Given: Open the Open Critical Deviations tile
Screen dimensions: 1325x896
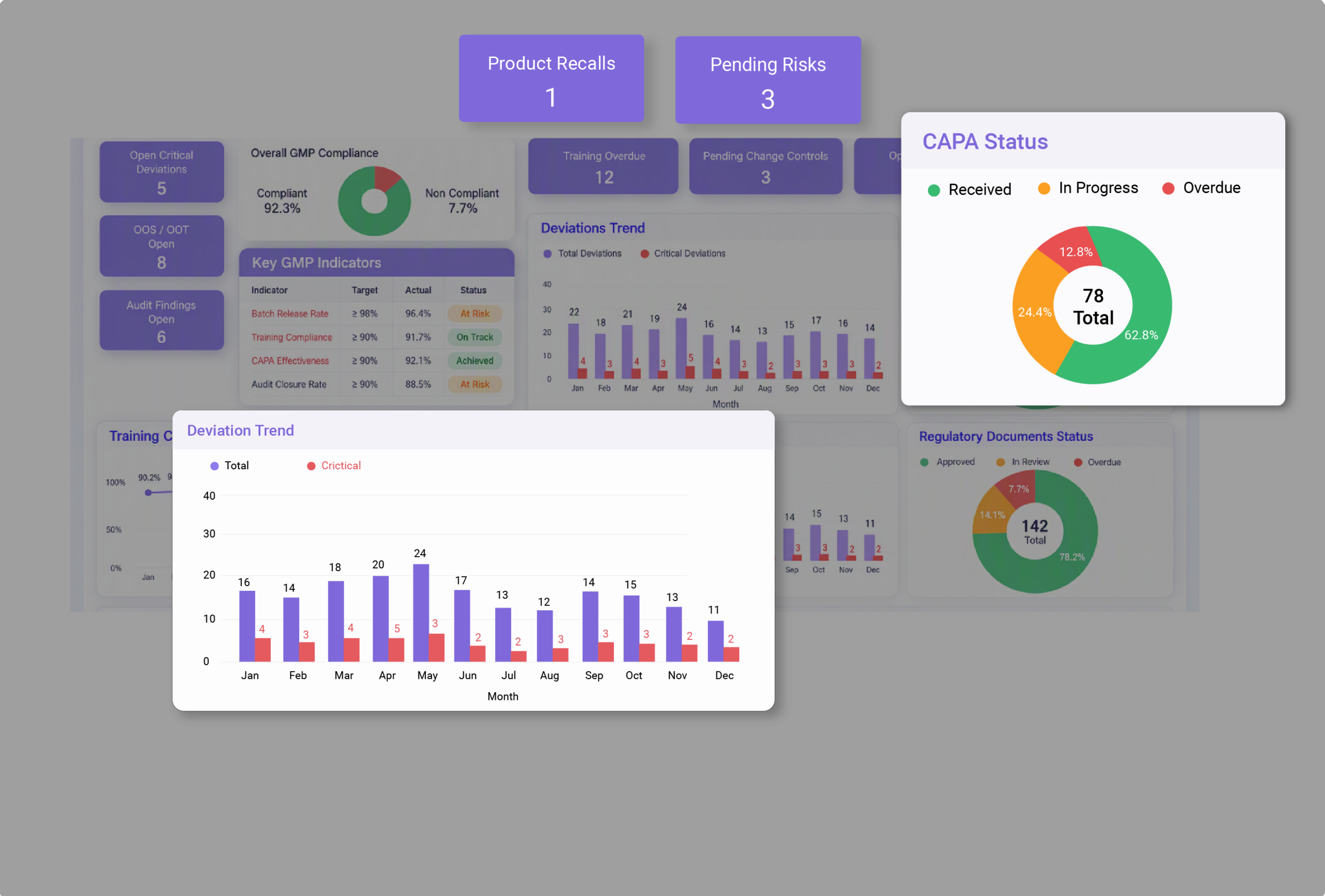Looking at the screenshot, I should [x=161, y=172].
